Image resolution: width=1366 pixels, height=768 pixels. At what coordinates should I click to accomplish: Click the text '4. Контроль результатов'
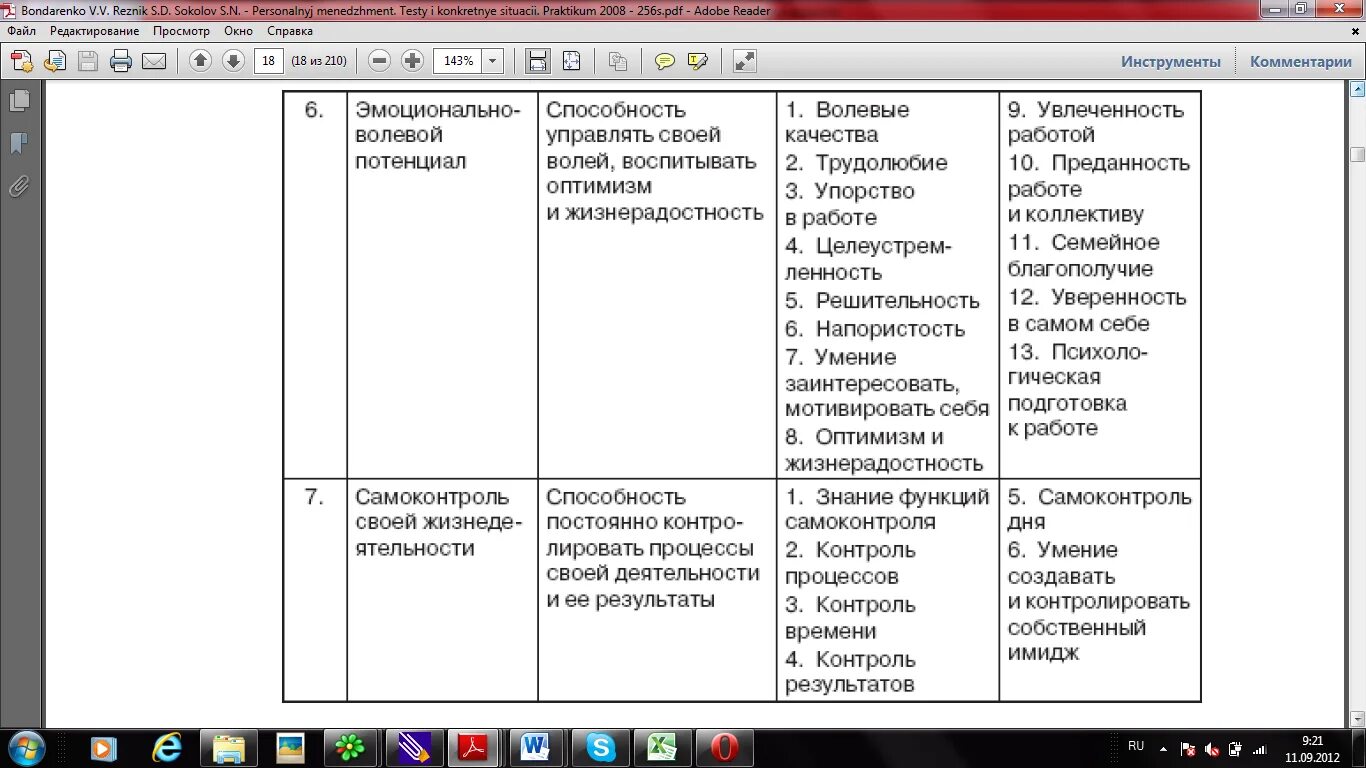850,672
